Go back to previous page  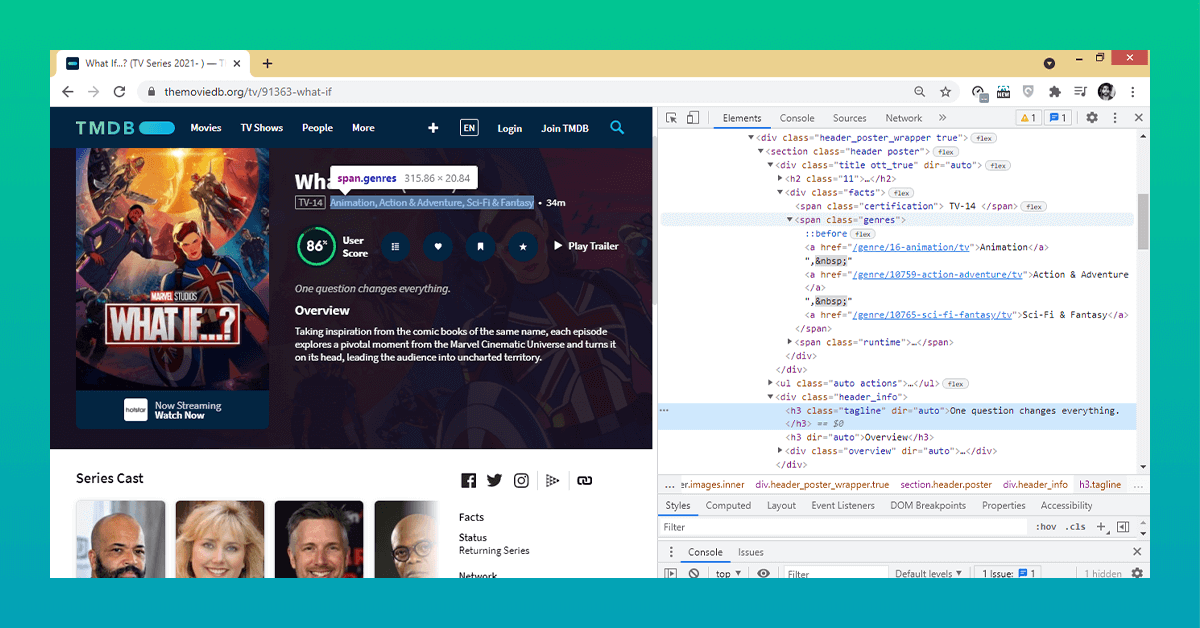pyautogui.click(x=68, y=91)
